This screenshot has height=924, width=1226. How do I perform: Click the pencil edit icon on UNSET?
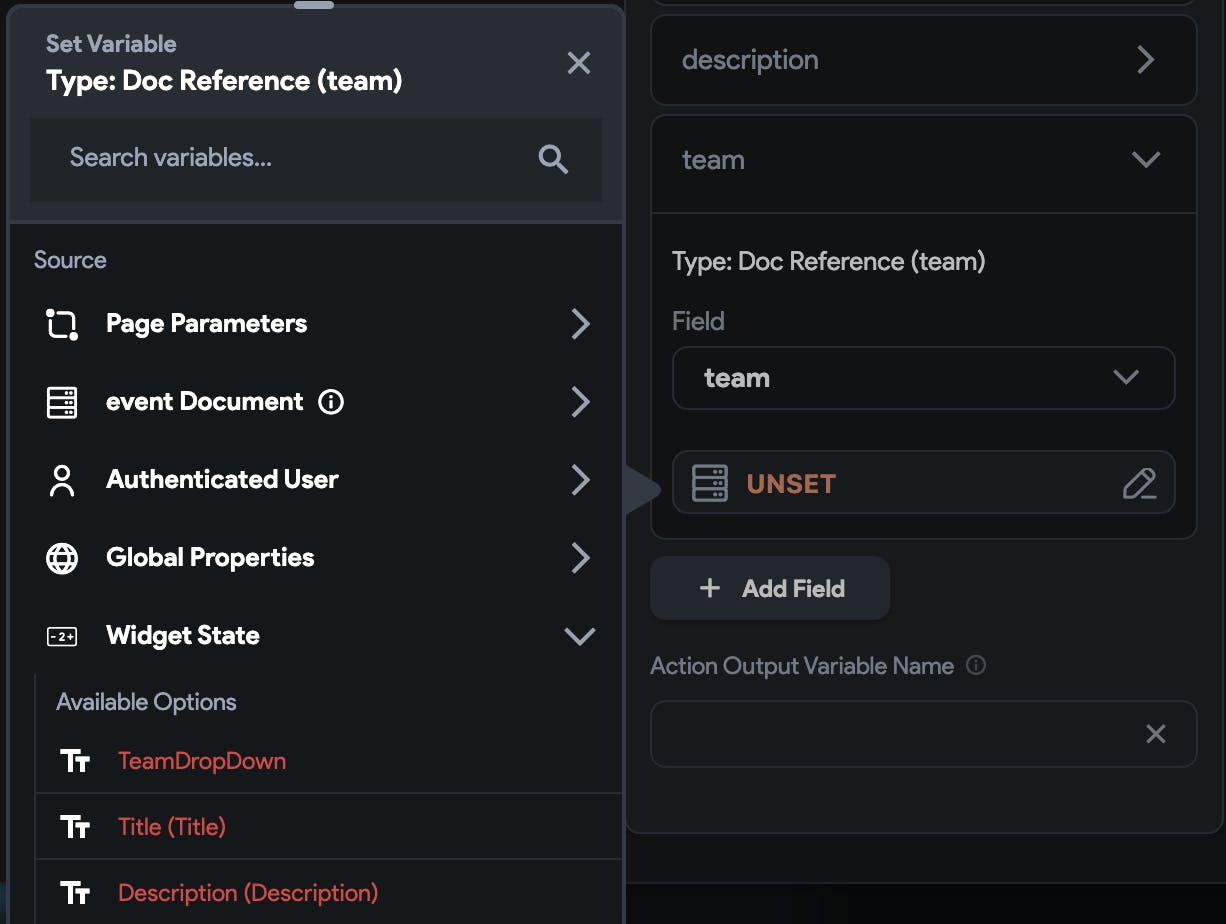tap(1139, 484)
